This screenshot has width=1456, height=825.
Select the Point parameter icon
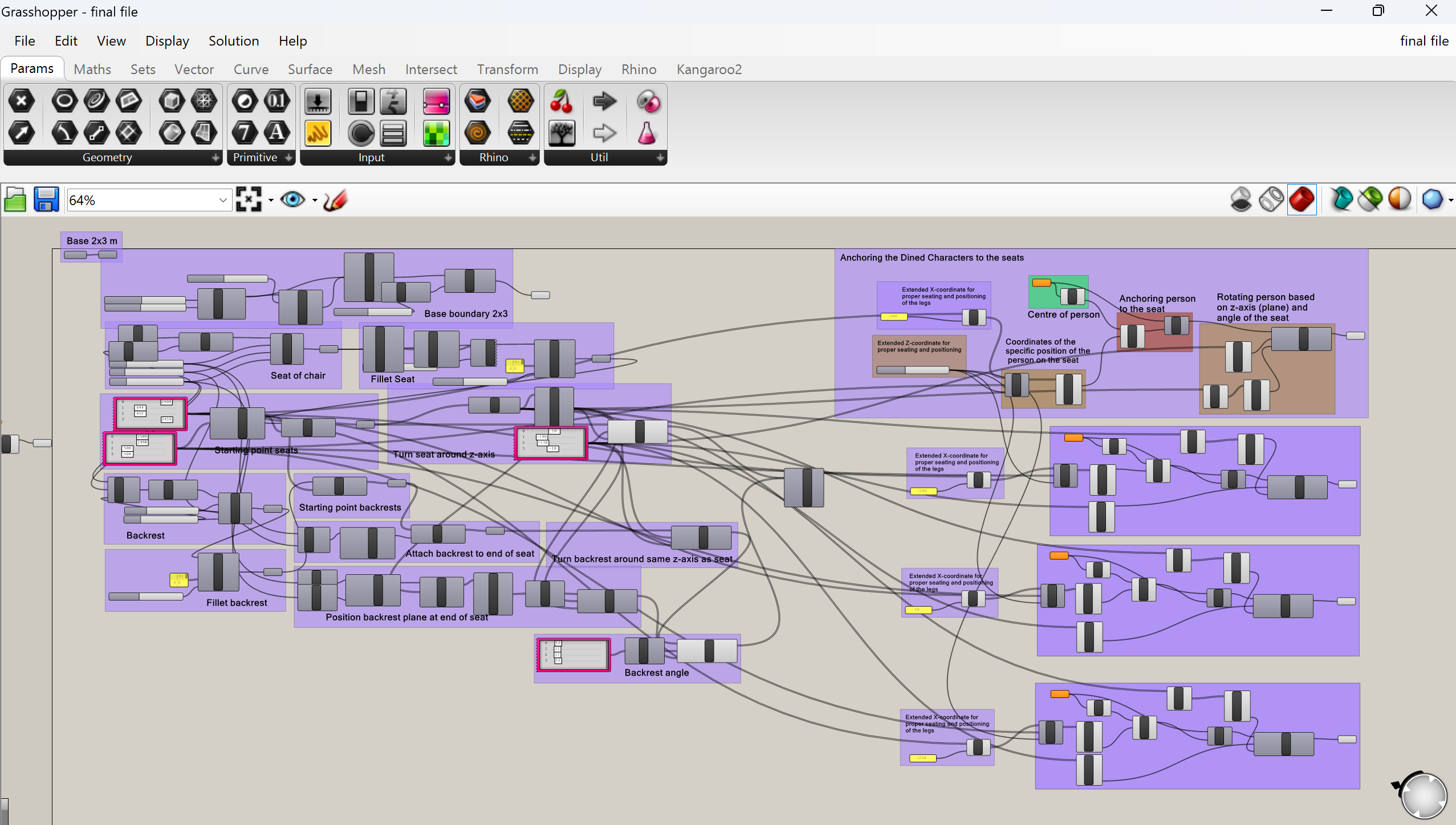point(22,101)
